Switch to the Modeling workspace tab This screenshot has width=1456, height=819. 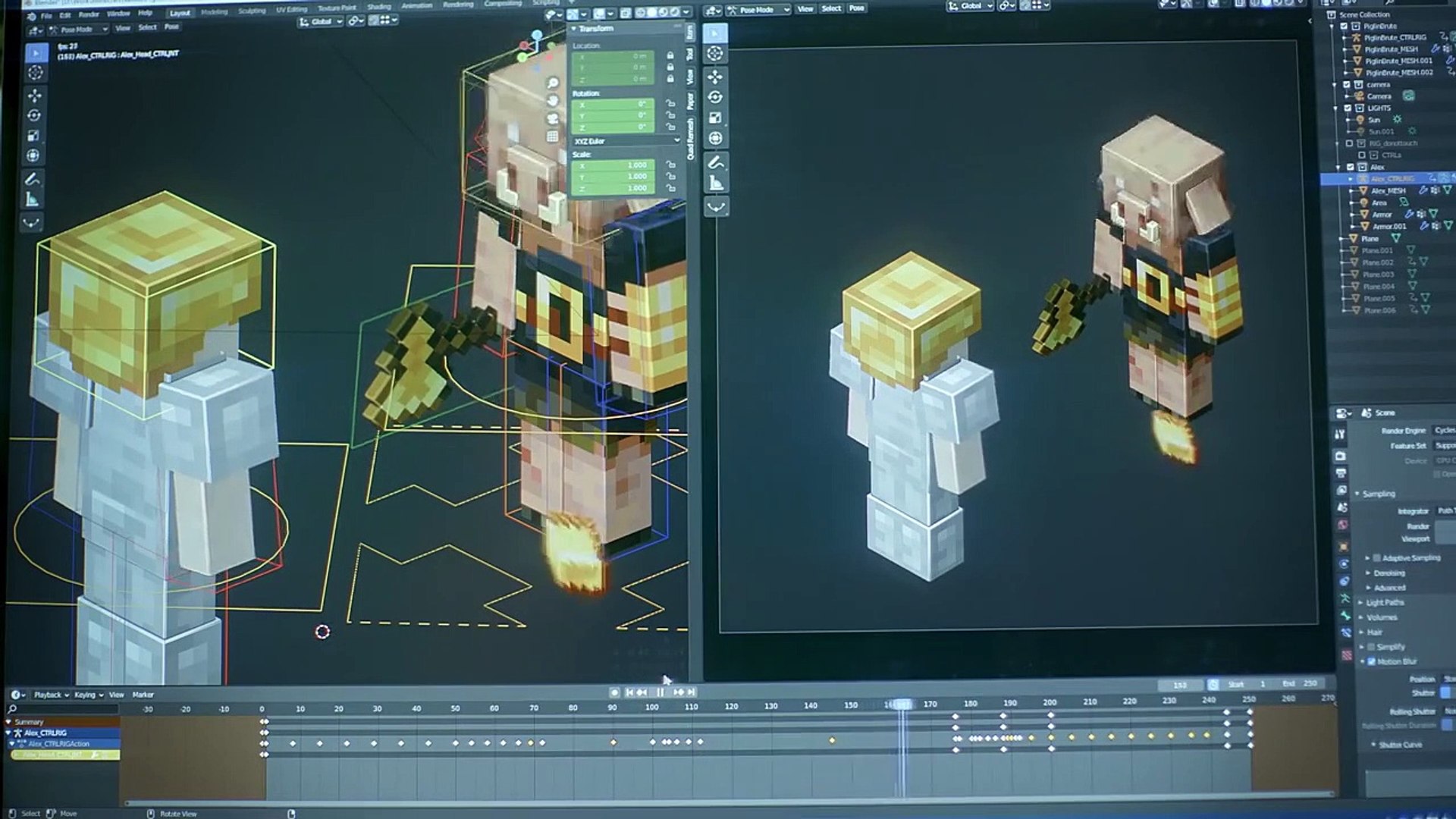(214, 12)
